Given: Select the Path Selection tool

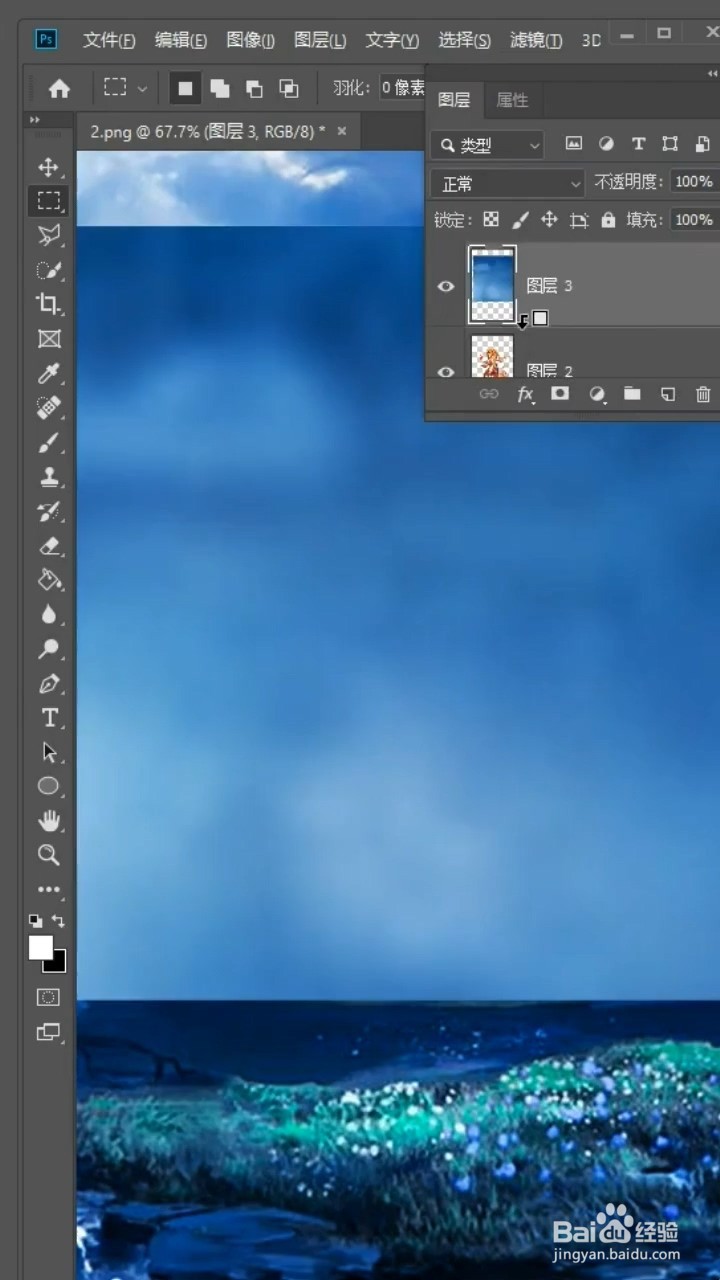Looking at the screenshot, I should point(48,752).
